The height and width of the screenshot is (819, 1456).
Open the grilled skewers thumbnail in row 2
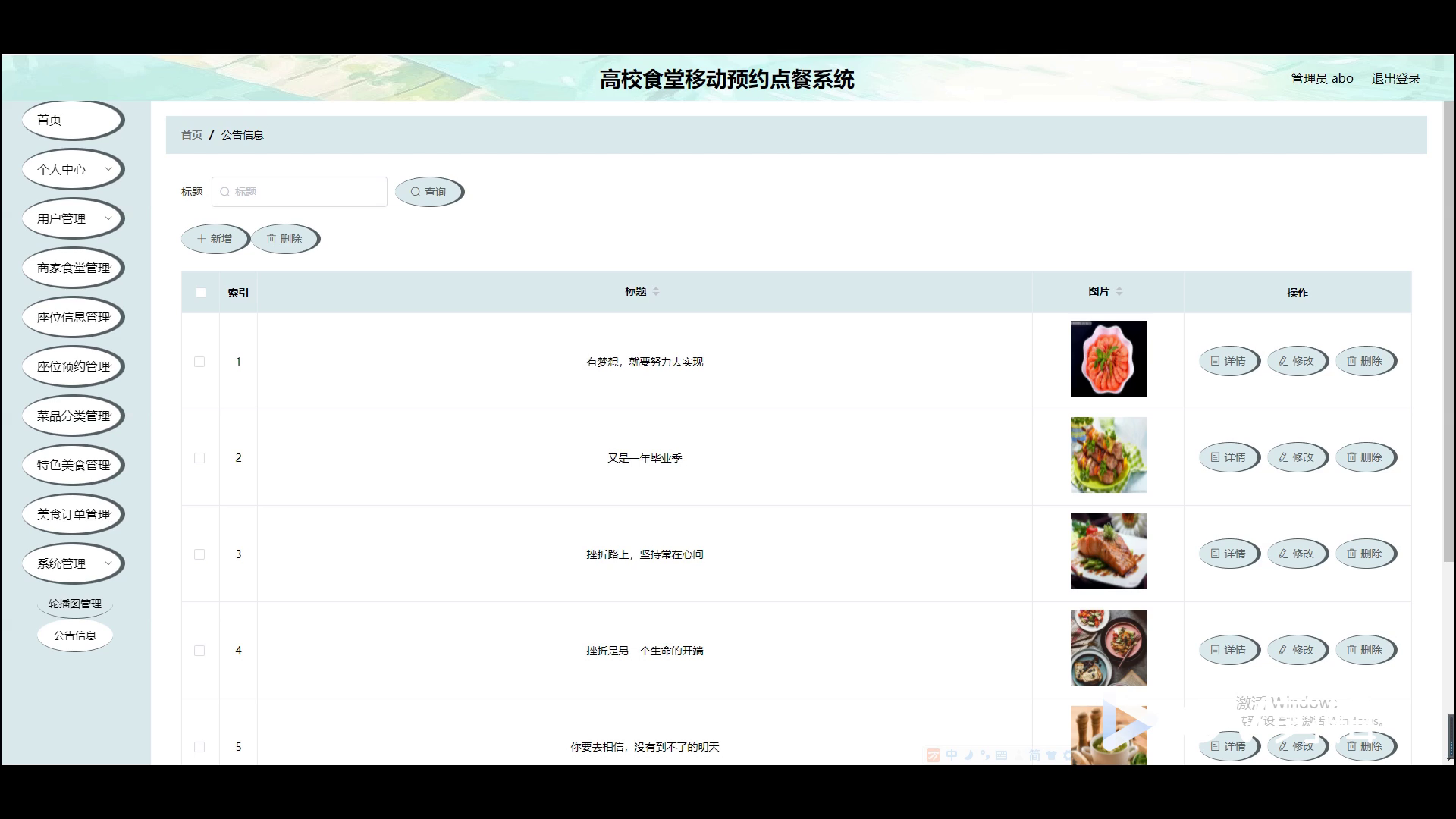click(x=1108, y=455)
